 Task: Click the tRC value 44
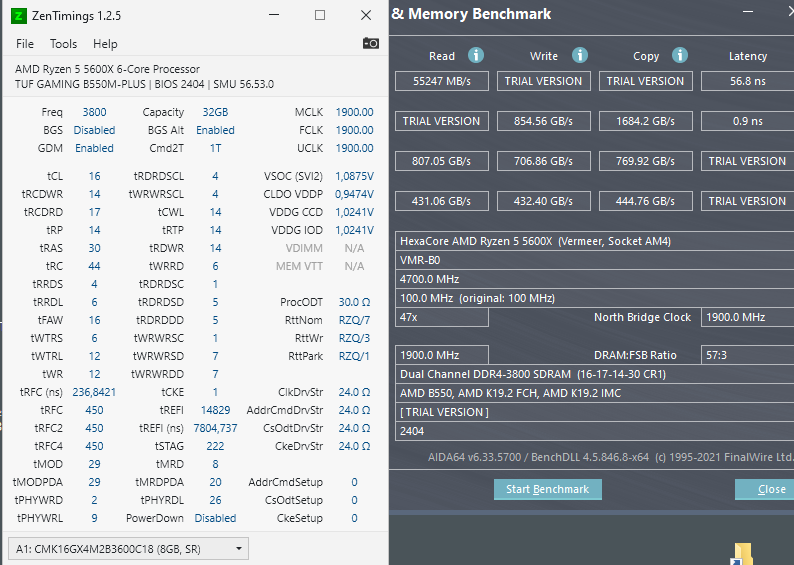[x=95, y=266]
